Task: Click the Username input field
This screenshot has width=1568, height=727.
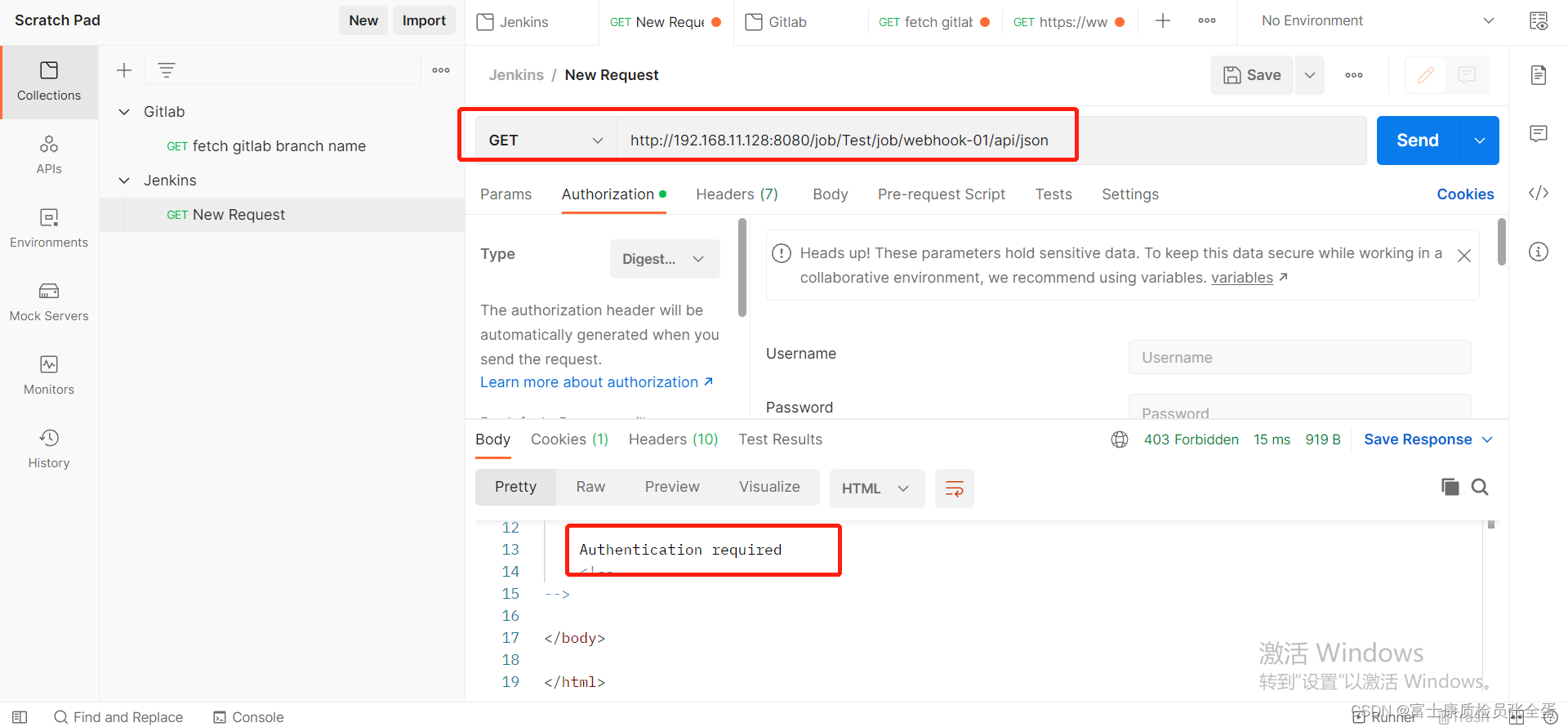Action: [x=1299, y=357]
